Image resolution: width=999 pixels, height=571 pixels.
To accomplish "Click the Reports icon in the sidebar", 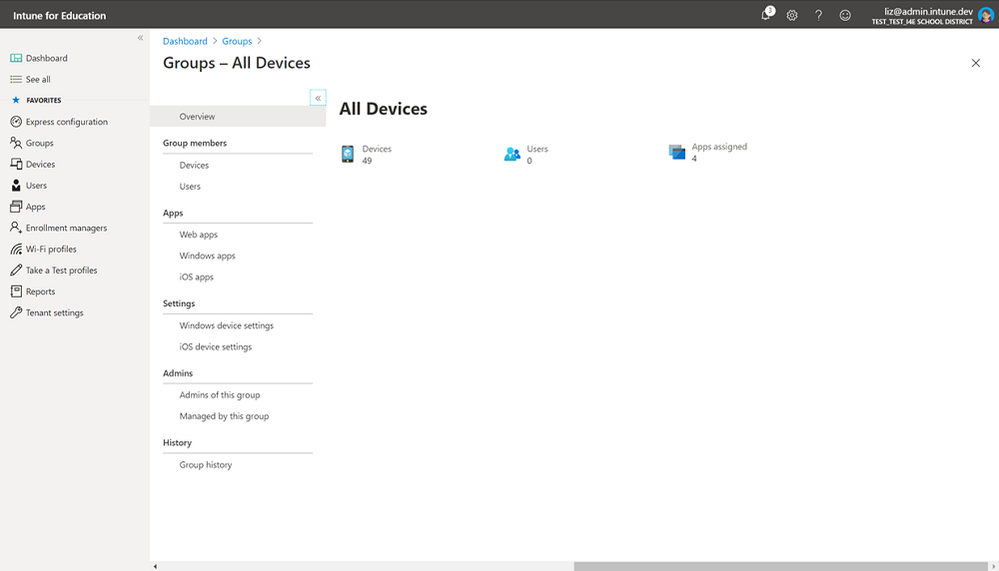I will click(x=16, y=291).
